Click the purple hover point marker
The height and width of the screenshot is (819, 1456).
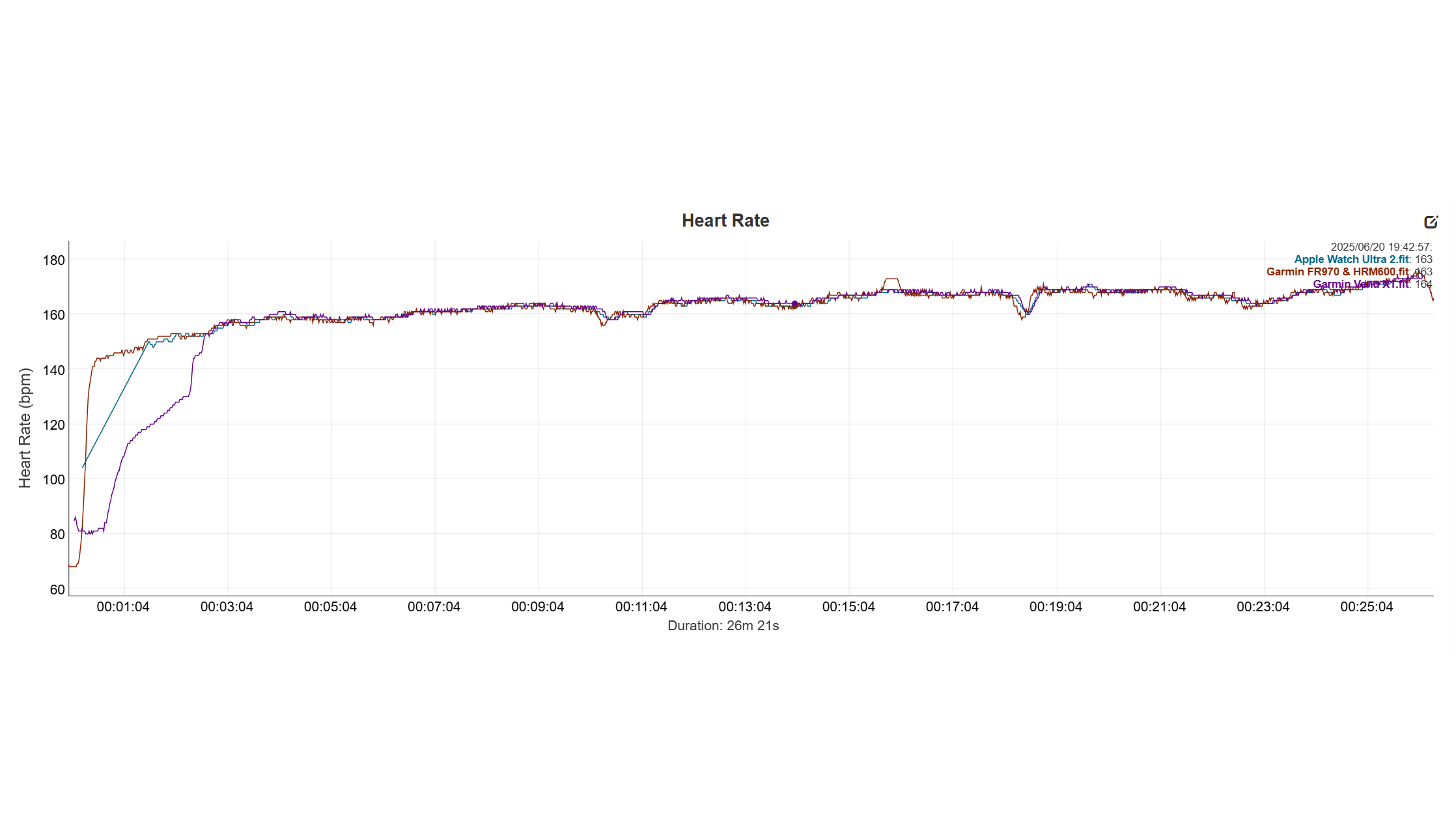point(794,304)
